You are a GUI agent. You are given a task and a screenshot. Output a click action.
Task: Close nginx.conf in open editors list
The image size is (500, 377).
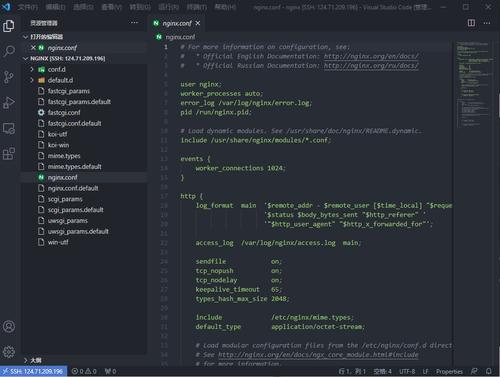tap(33, 48)
